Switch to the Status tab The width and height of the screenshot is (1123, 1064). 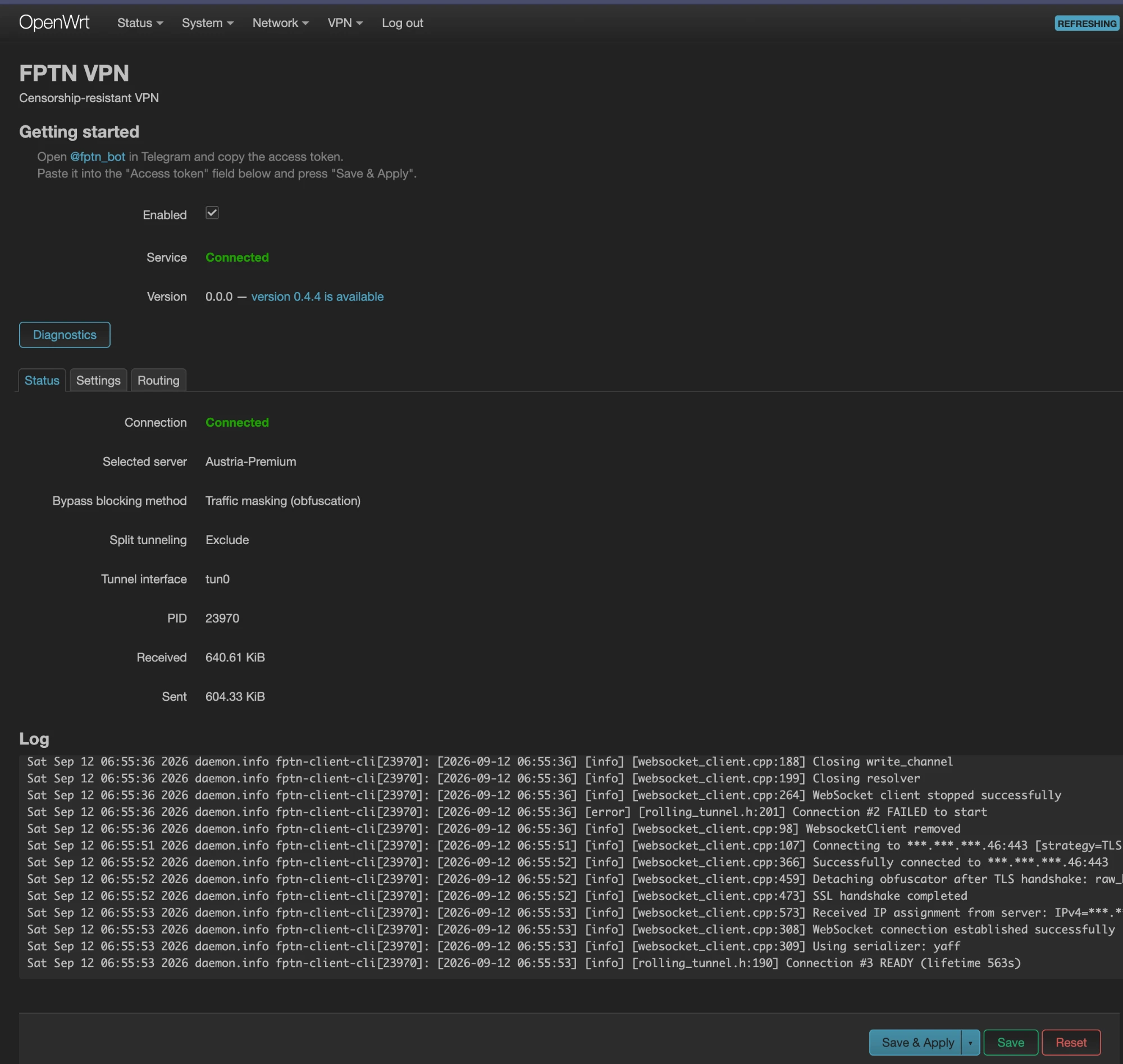(42, 380)
